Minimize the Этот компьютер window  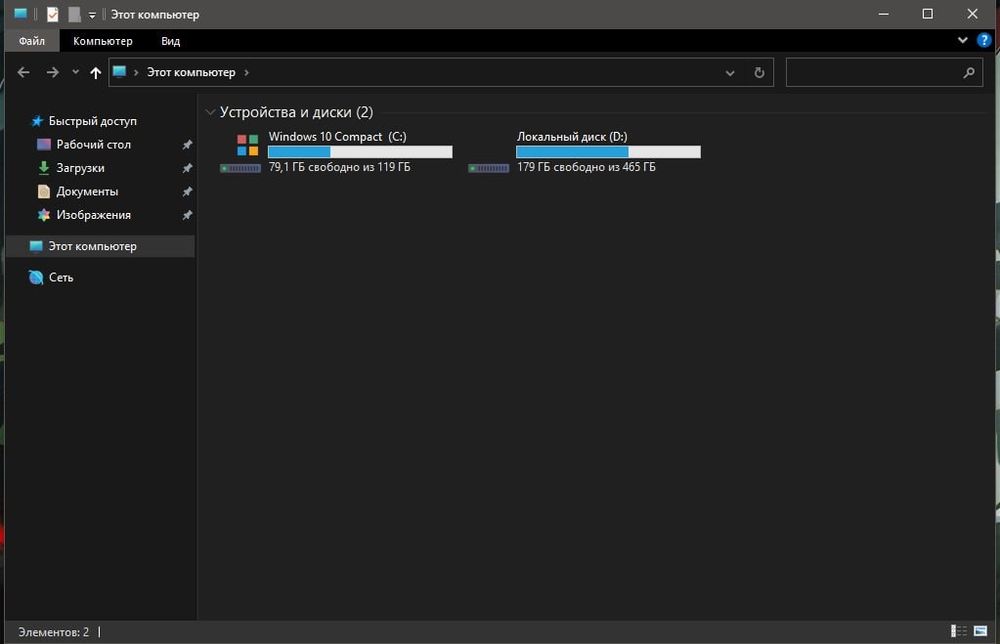pyautogui.click(x=883, y=14)
